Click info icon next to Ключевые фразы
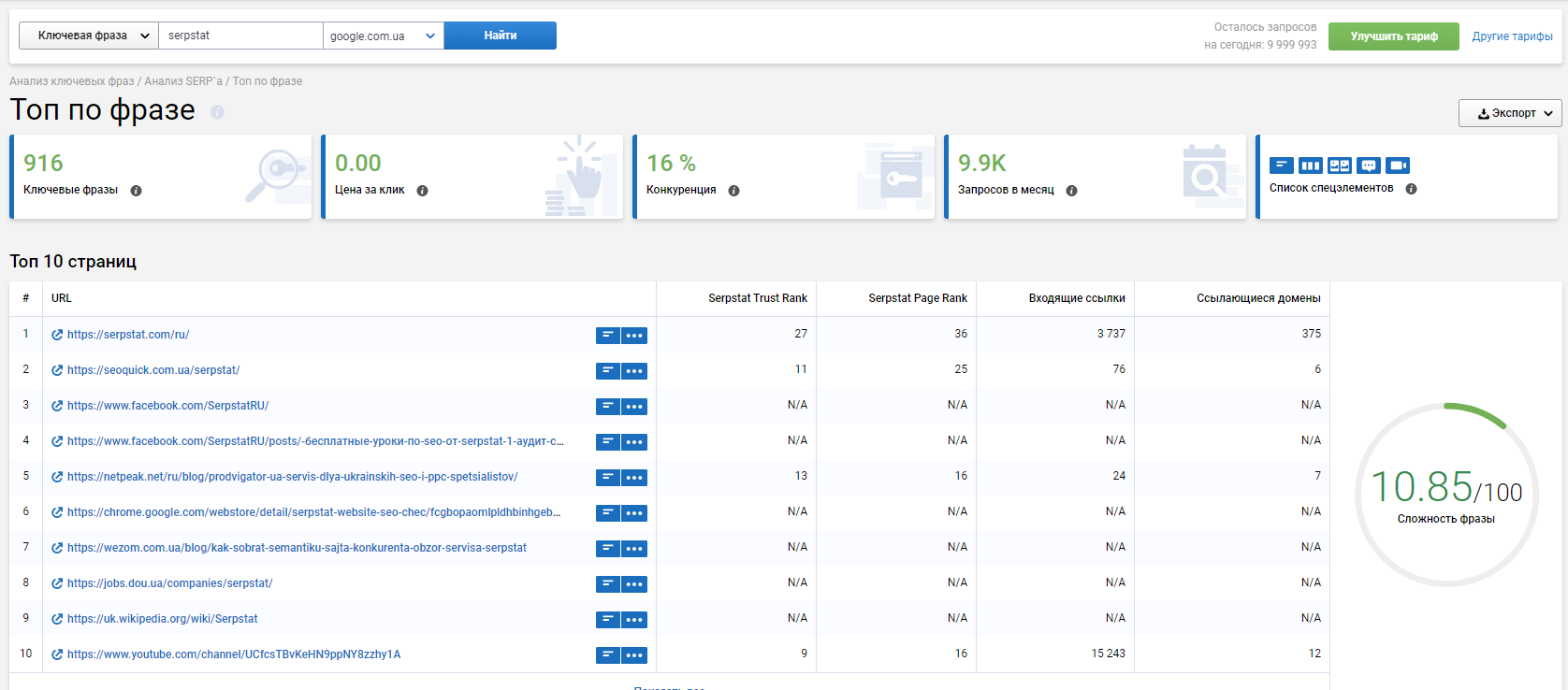The height and width of the screenshot is (690, 1568). pyautogui.click(x=136, y=191)
